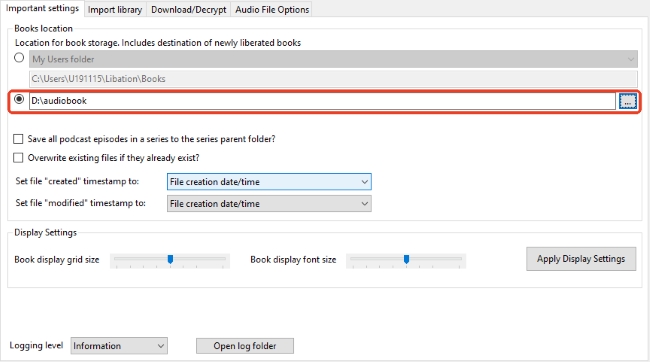This screenshot has width=650, height=362.
Task: Select the custom D:\audiobook location radio button
Action: click(19, 99)
